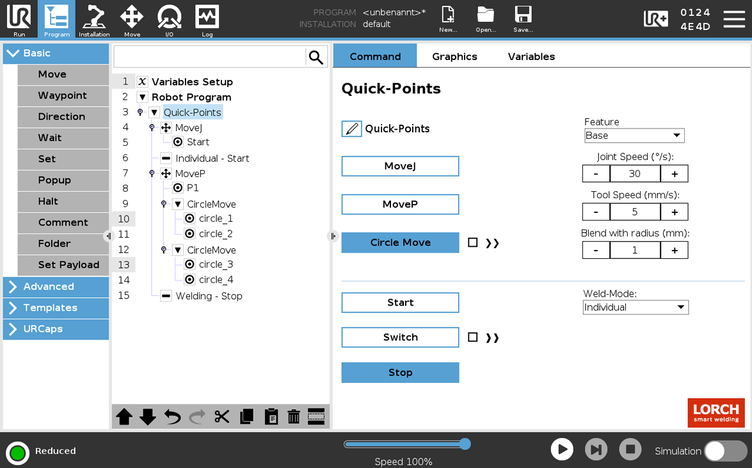Toggle the Simulation switch
The height and width of the screenshot is (468, 752).
pyautogui.click(x=725, y=451)
